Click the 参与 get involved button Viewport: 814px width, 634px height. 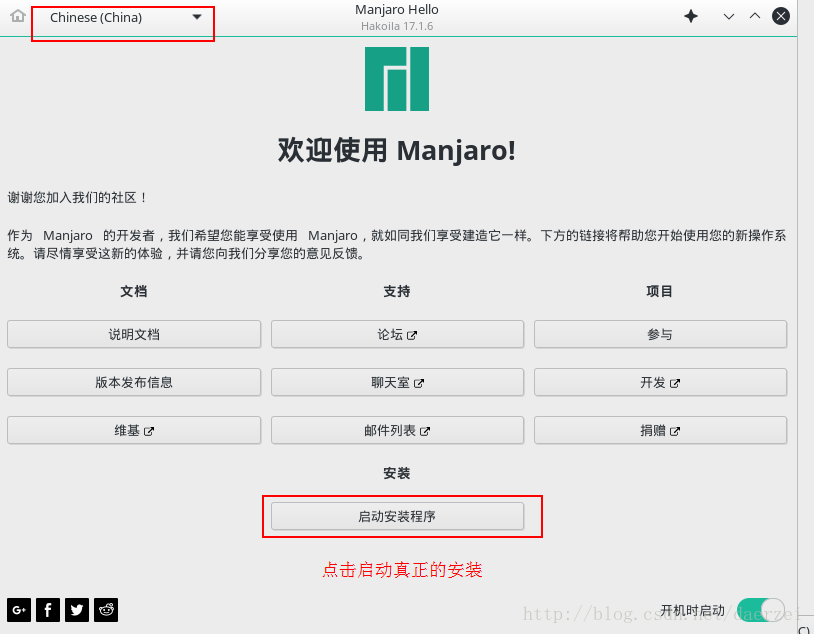pyautogui.click(x=660, y=334)
